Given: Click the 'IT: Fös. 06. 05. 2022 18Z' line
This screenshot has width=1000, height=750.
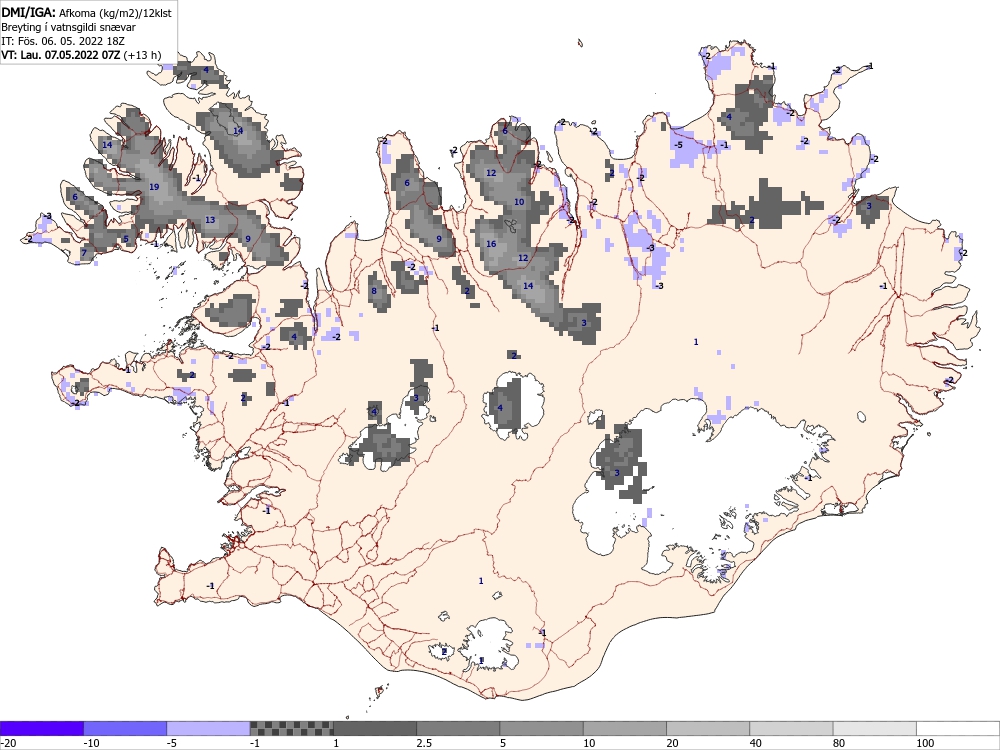Looking at the screenshot, I should 63,41.
